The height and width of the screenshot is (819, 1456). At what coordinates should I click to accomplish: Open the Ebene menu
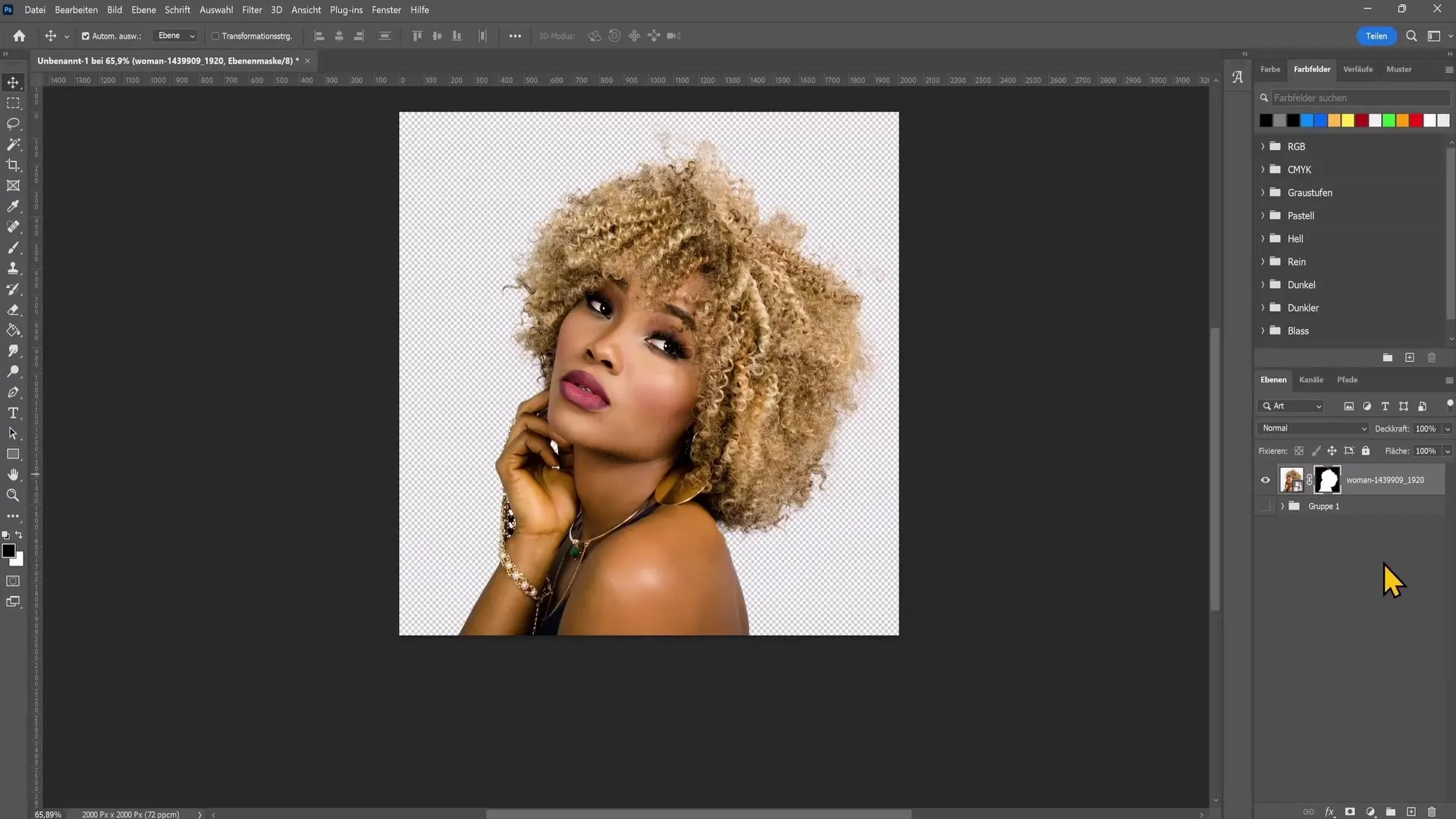click(x=143, y=10)
